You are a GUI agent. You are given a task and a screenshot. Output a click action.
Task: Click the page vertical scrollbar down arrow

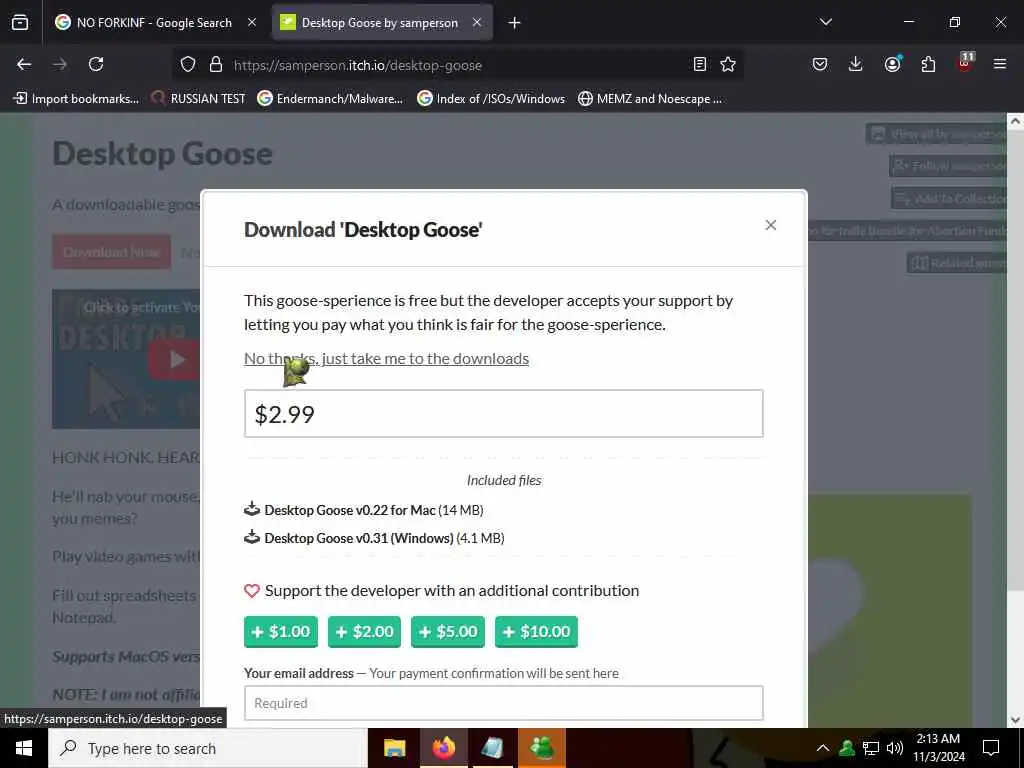pos(1015,720)
